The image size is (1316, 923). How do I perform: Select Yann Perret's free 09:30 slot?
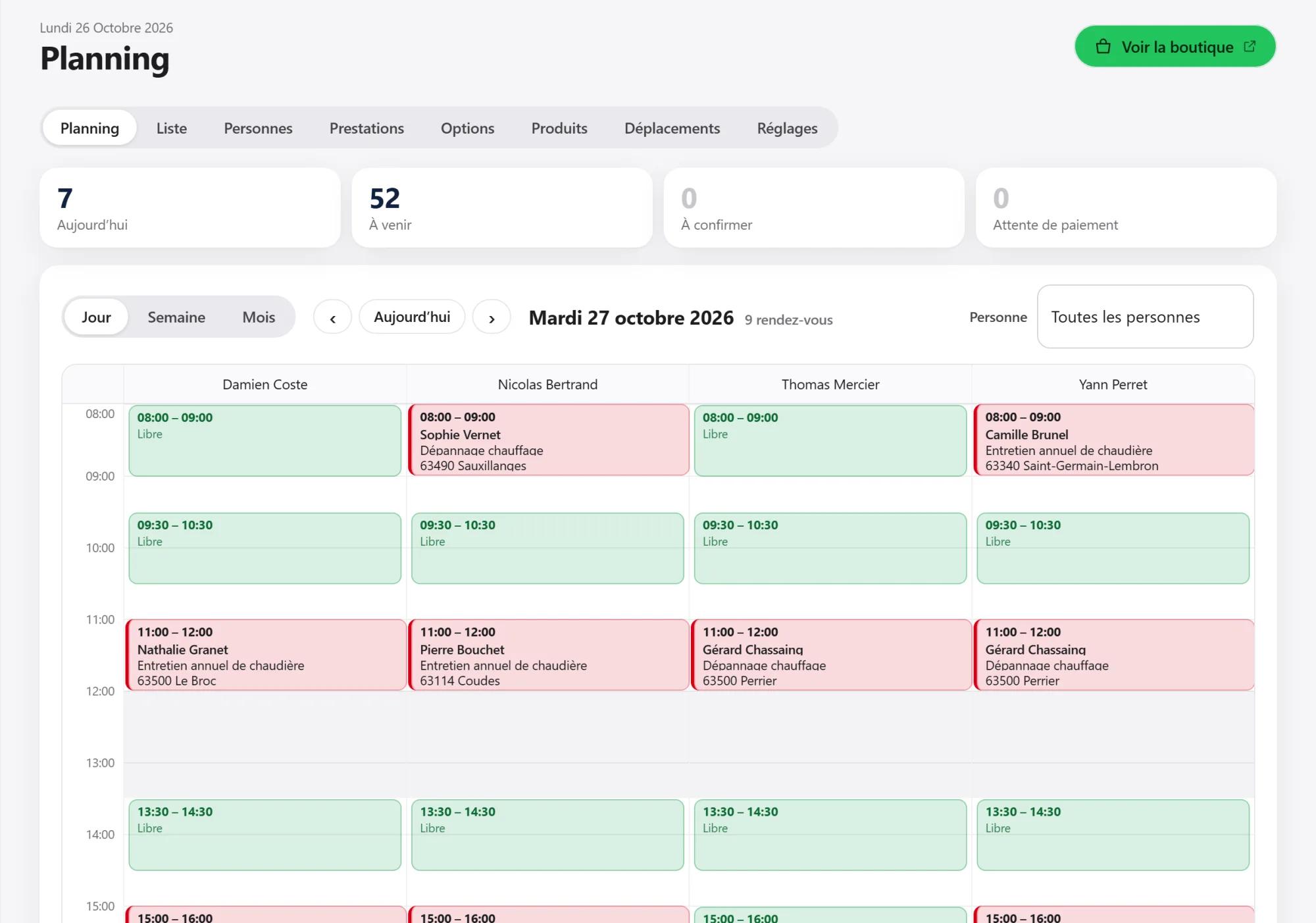click(1113, 548)
